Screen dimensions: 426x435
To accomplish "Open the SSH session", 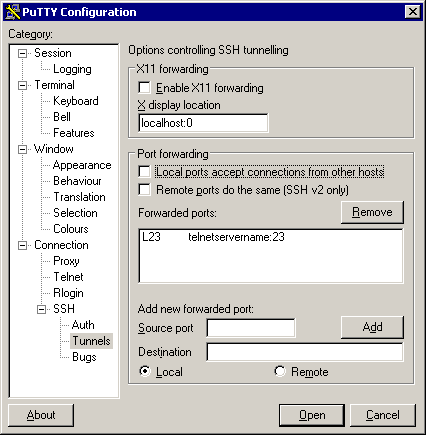I will [x=312, y=415].
